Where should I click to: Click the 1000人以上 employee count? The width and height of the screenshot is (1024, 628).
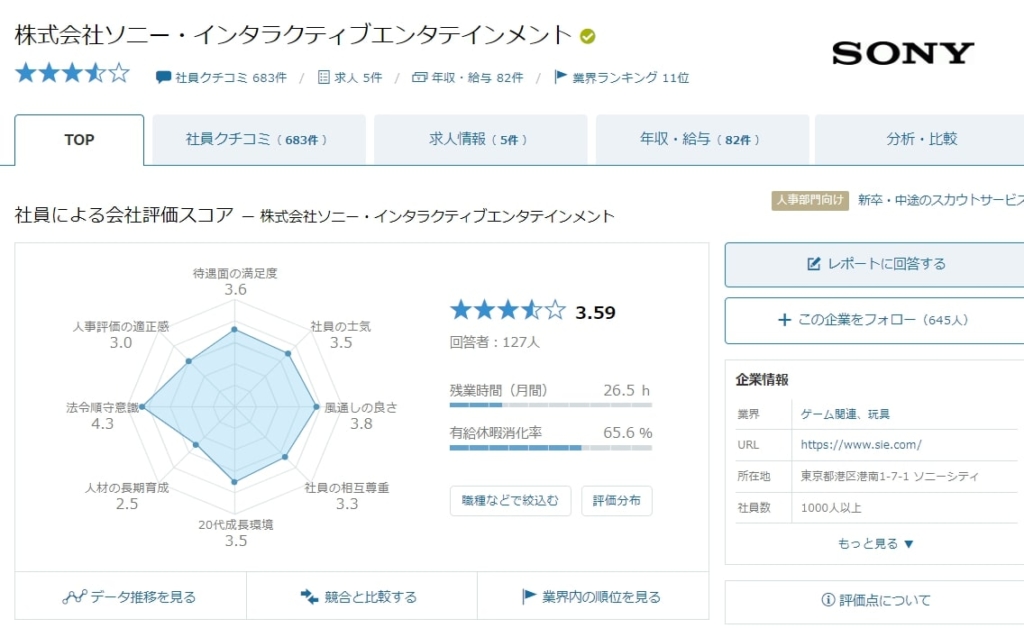pyautogui.click(x=831, y=507)
